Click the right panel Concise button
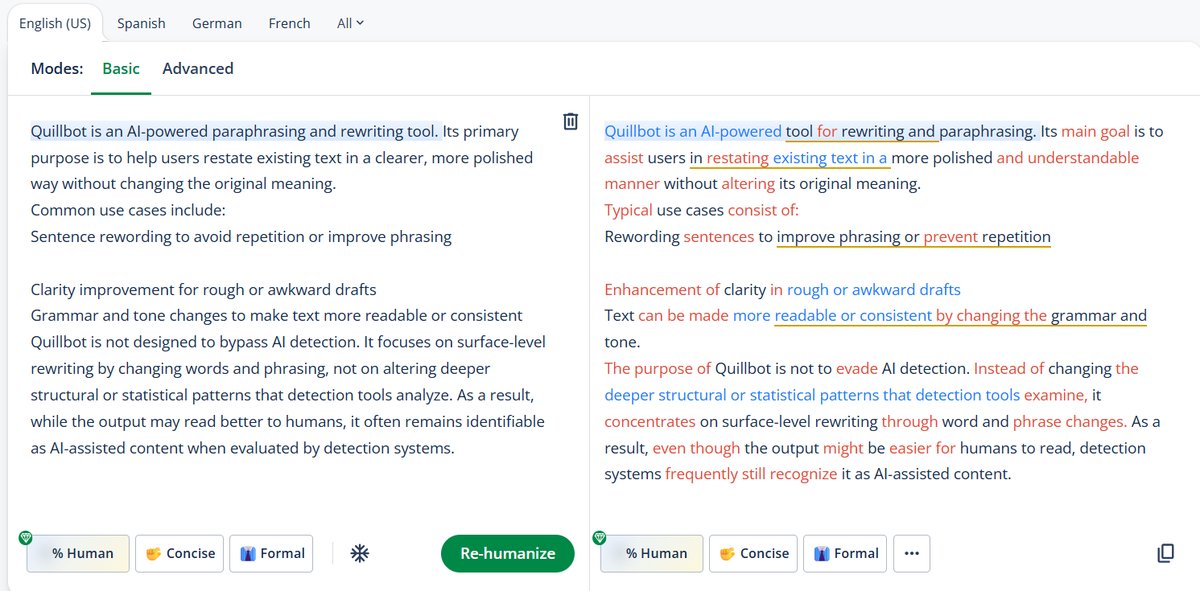Viewport: 1200px width, 591px height. tap(754, 553)
